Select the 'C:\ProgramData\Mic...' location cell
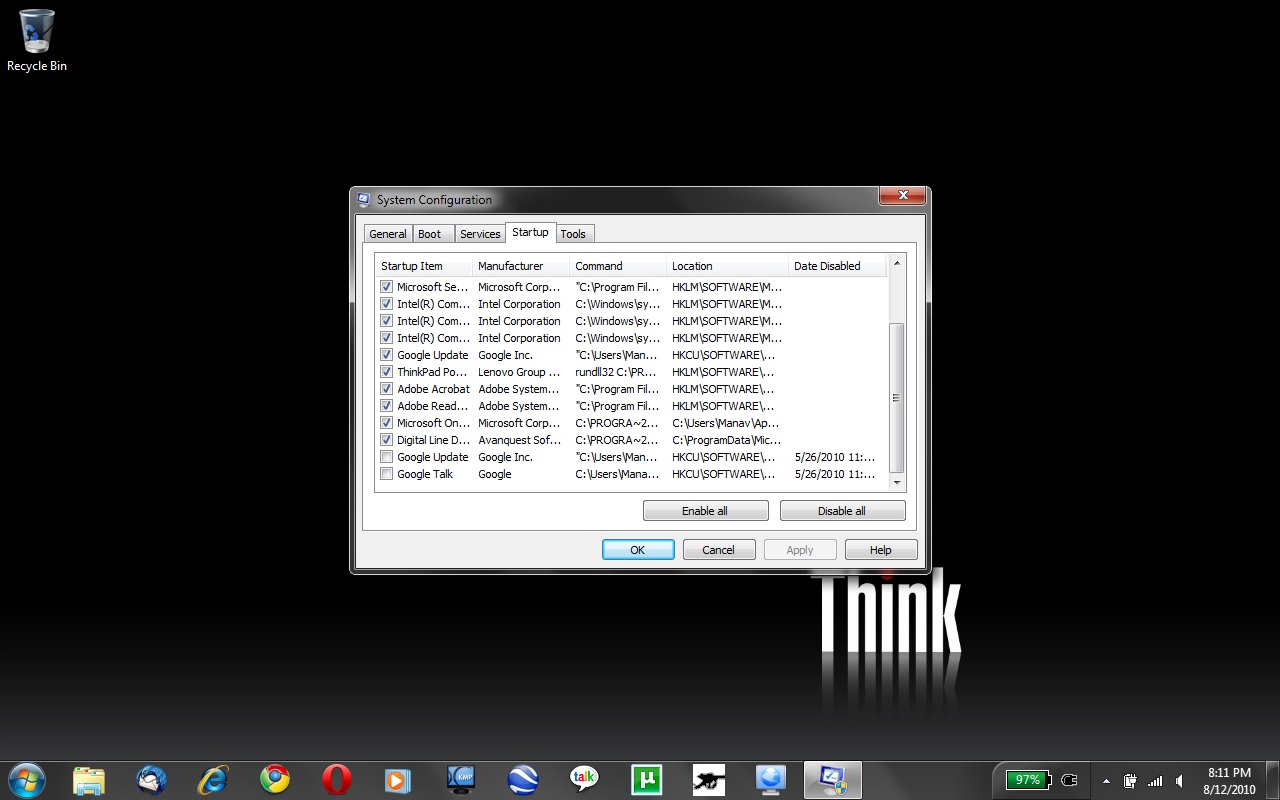 pyautogui.click(x=727, y=440)
